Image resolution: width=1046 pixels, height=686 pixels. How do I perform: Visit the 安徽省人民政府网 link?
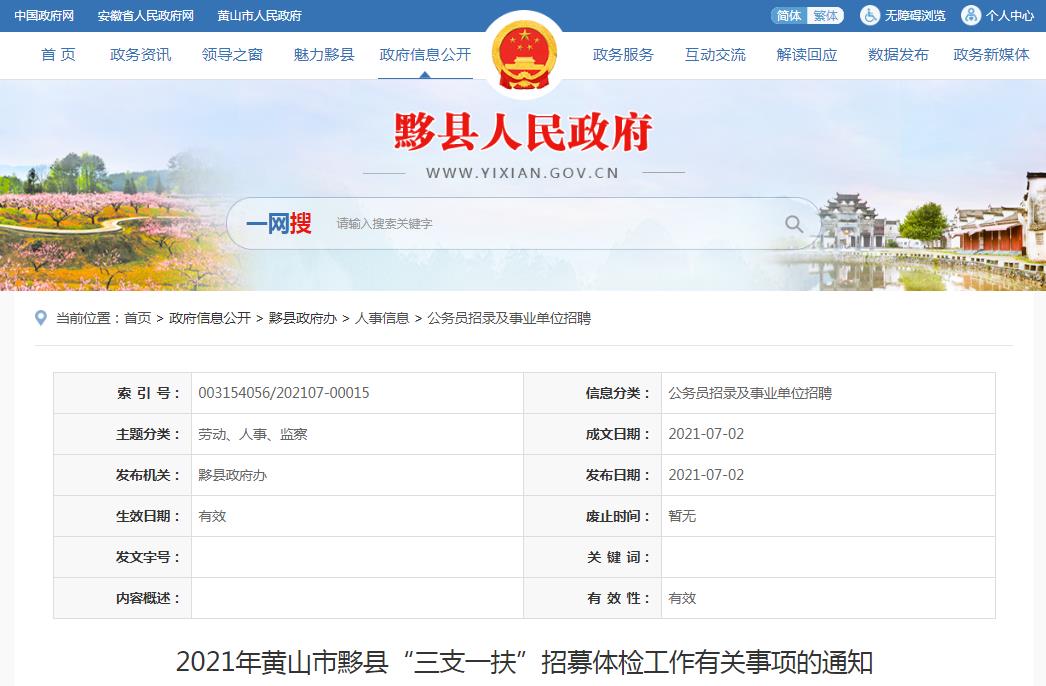coord(146,16)
